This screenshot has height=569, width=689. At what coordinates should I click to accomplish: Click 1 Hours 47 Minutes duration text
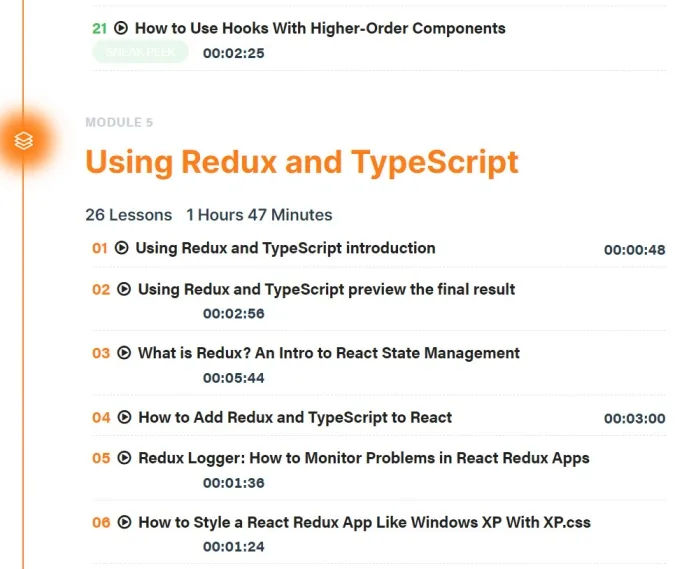(259, 215)
